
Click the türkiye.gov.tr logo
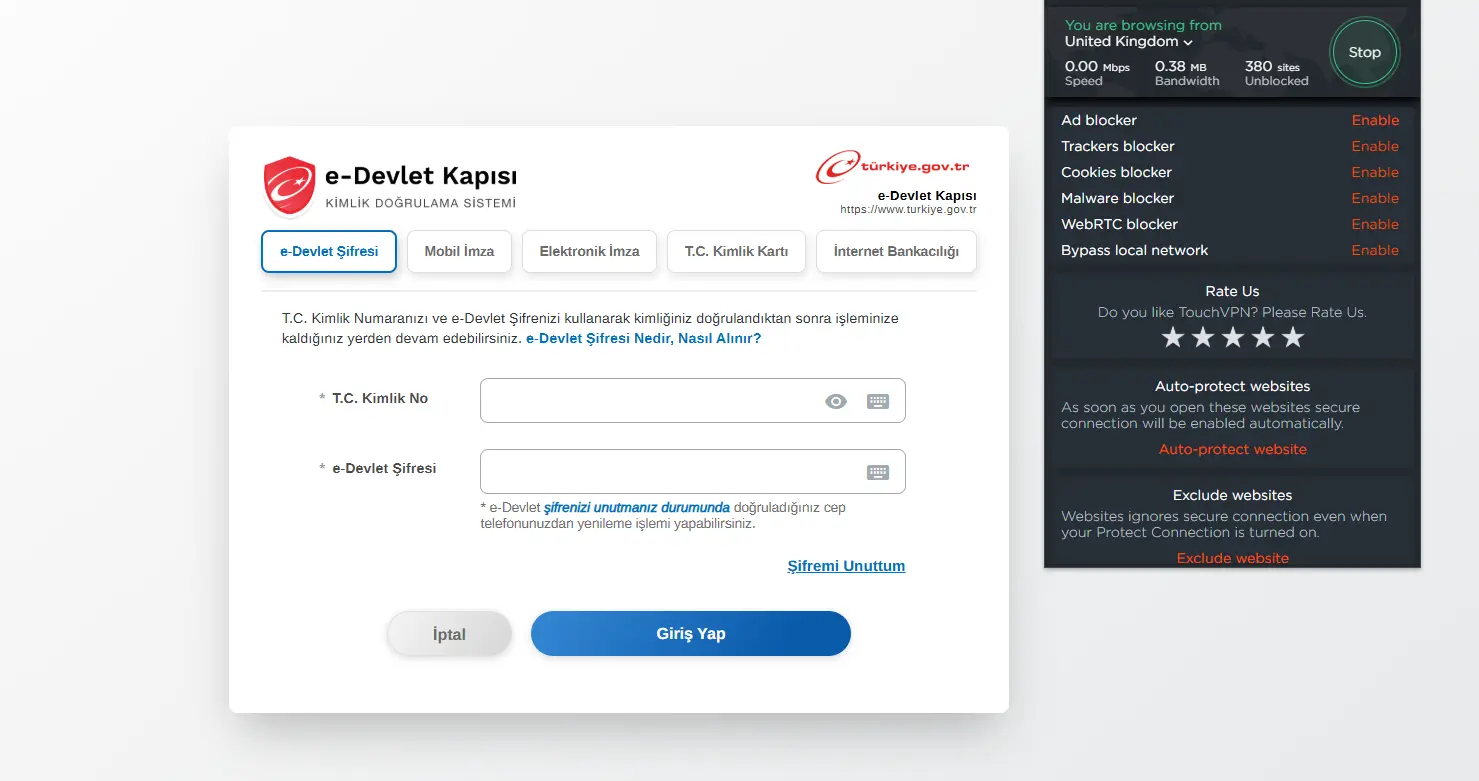pyautogui.click(x=893, y=167)
